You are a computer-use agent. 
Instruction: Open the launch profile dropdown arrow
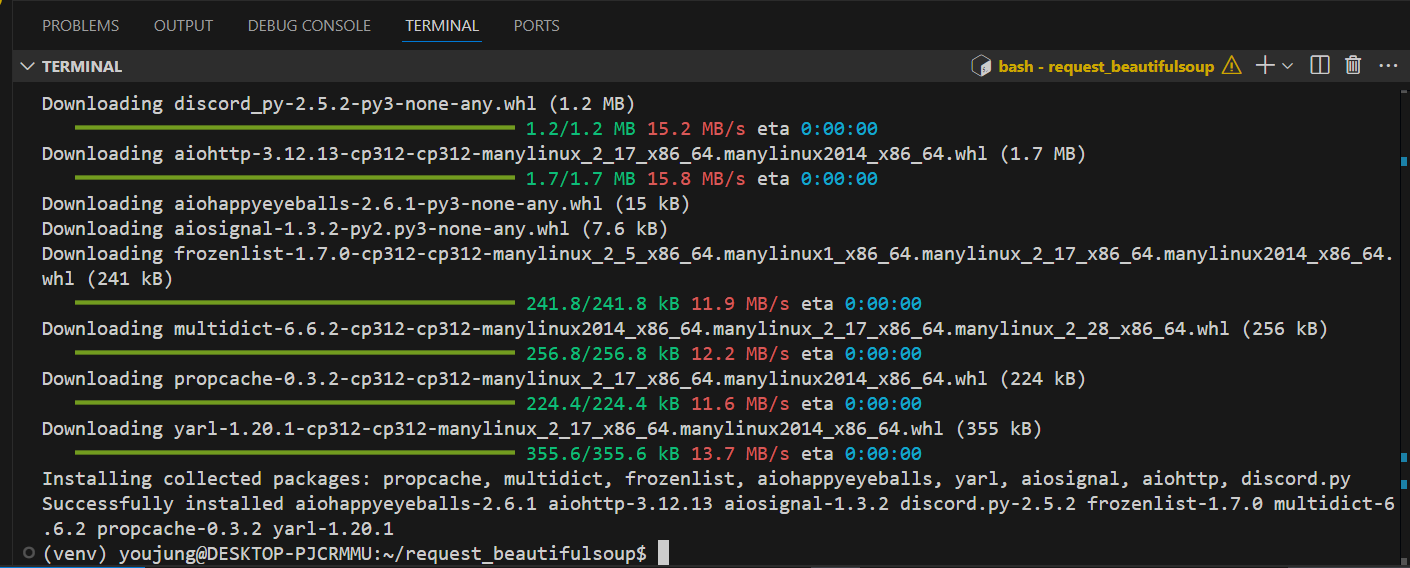click(1287, 66)
